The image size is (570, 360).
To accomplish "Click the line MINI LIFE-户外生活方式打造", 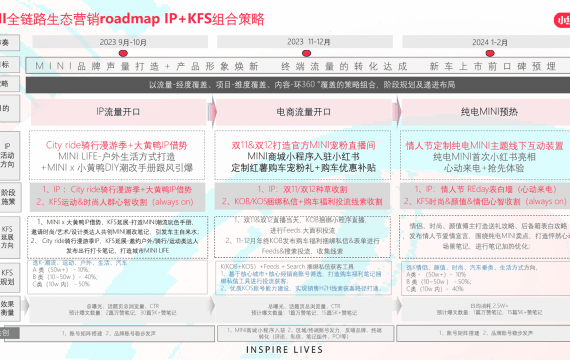I will [117, 157].
